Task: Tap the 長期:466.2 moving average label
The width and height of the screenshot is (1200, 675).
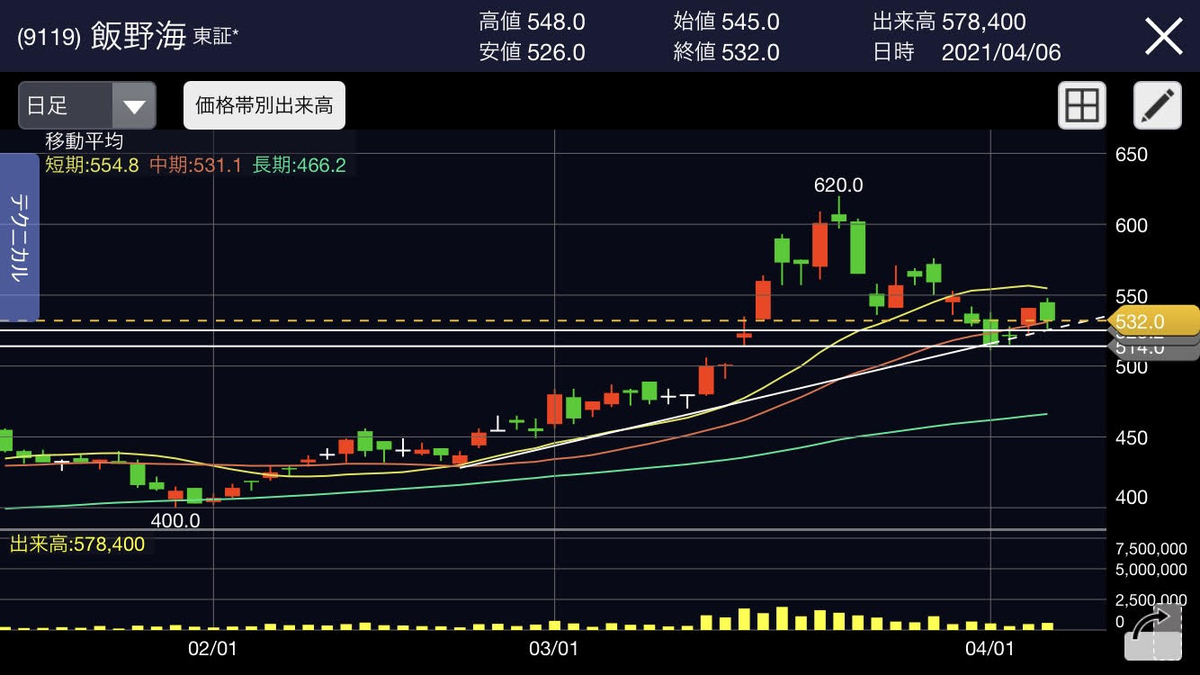Action: [299, 165]
